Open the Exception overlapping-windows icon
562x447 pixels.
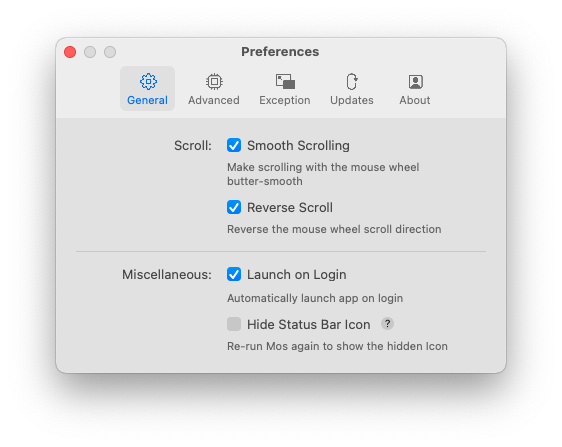285,81
